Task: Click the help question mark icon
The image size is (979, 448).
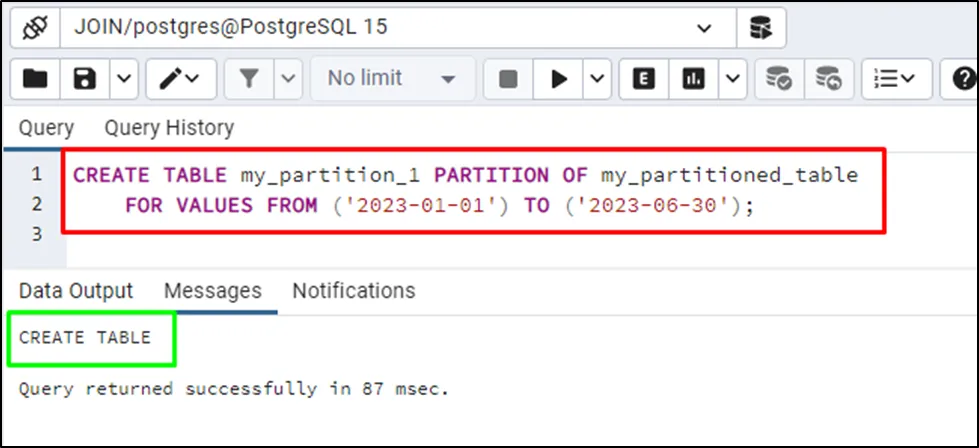Action: point(963,79)
